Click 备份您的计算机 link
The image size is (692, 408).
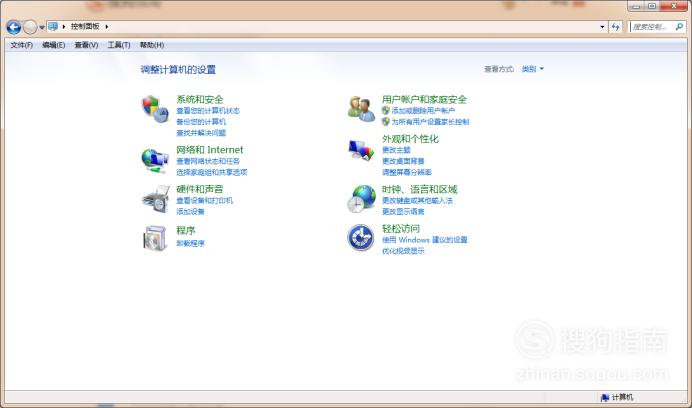(201, 121)
